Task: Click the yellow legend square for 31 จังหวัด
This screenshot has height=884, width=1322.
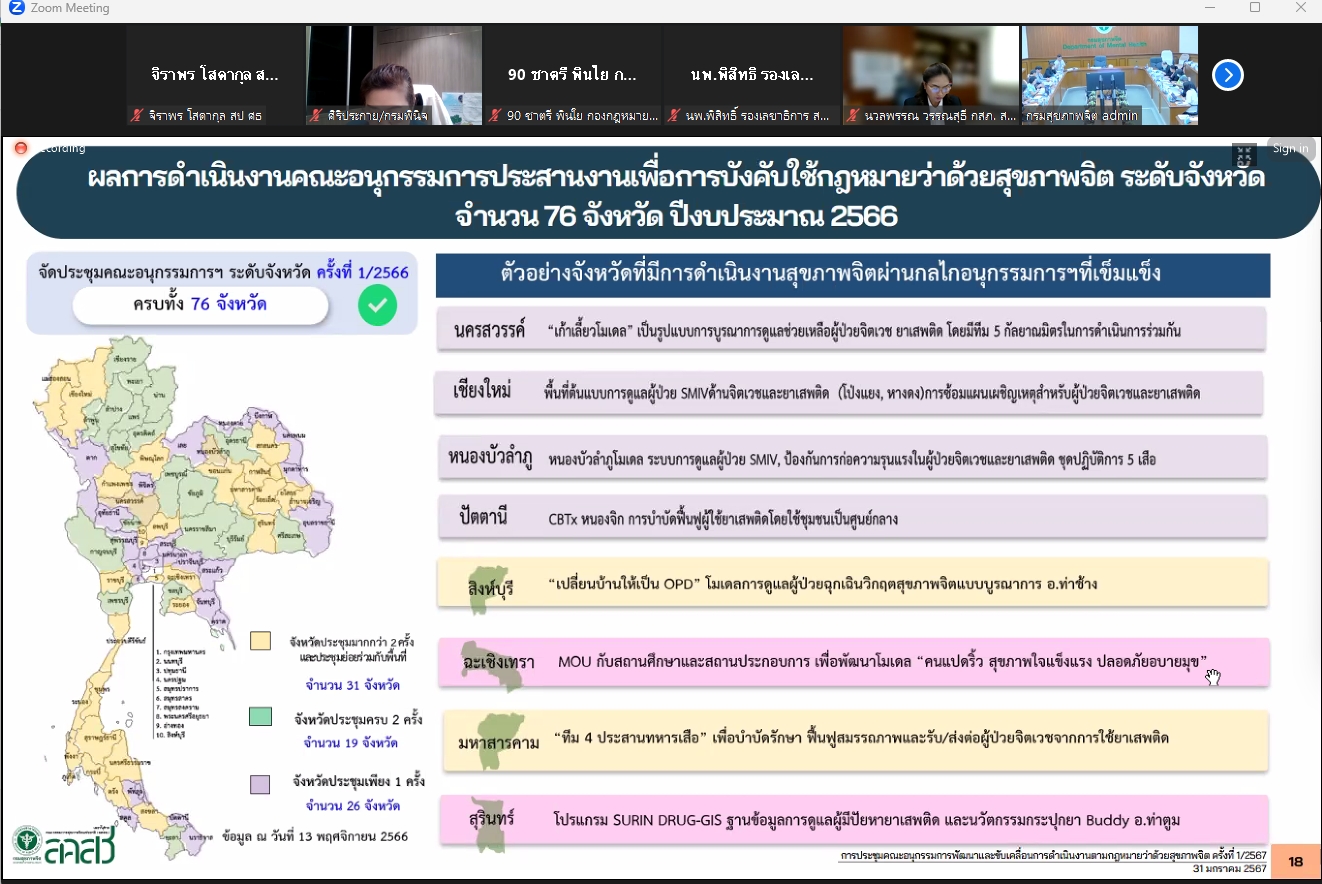Action: (x=261, y=641)
